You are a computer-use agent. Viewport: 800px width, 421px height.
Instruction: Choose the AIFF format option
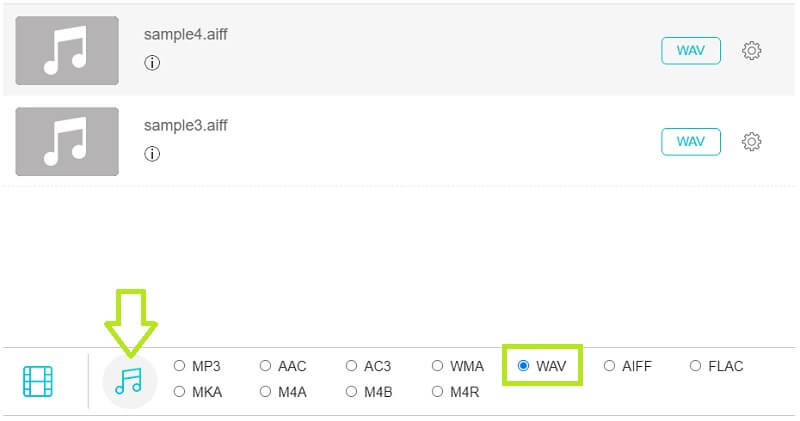pos(610,366)
